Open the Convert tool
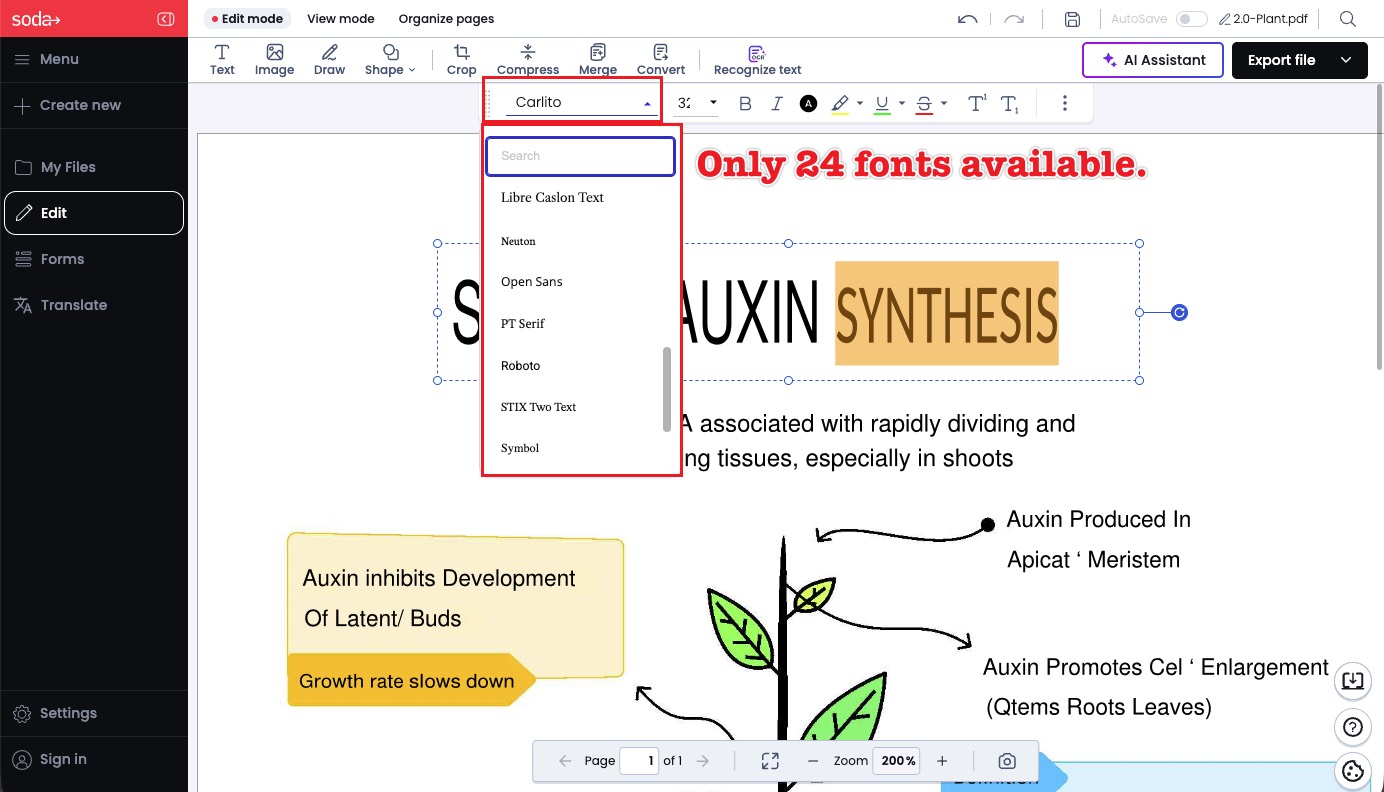The width and height of the screenshot is (1384, 792). 661,60
